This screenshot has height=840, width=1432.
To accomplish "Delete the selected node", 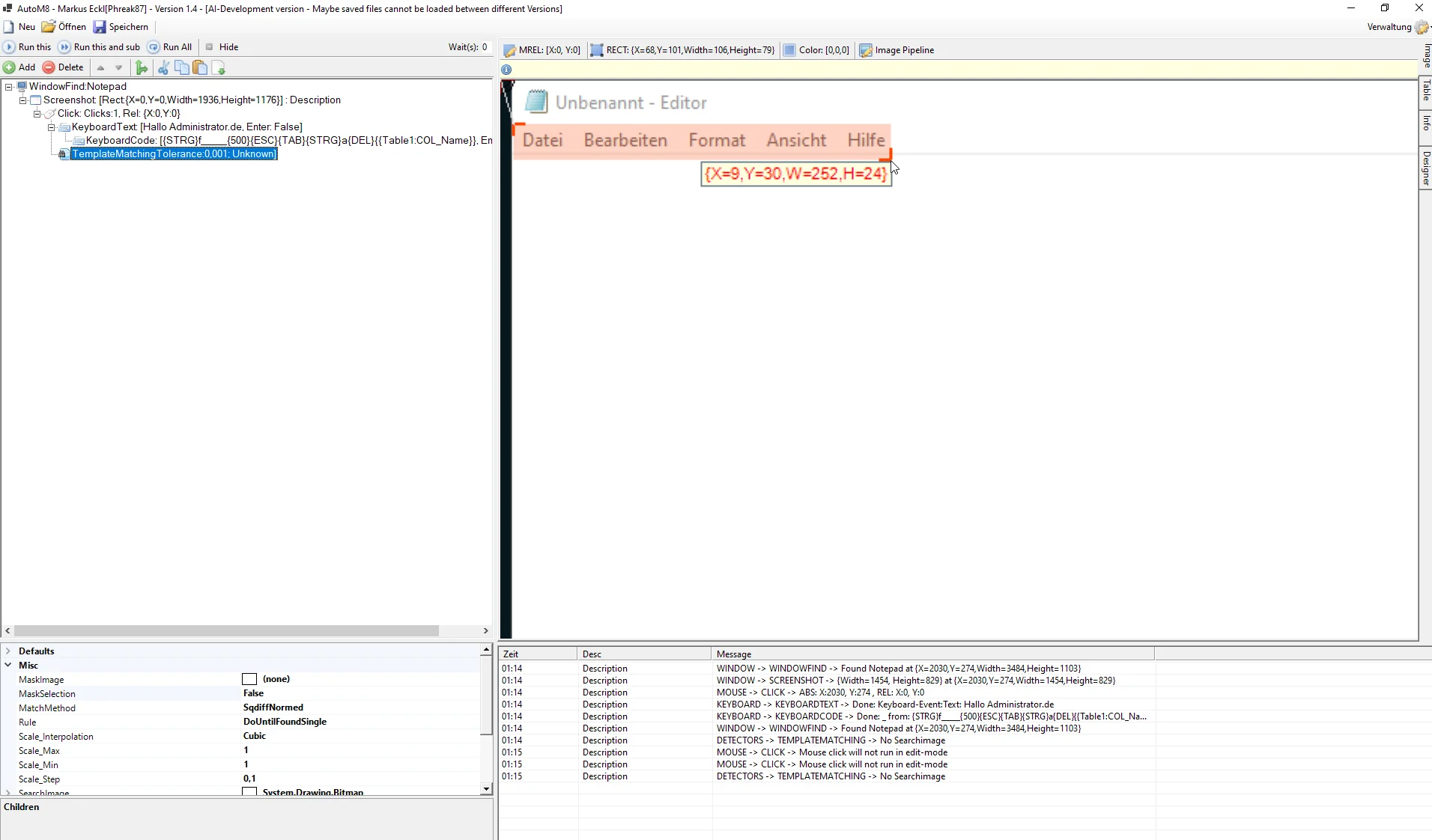I will coord(63,67).
